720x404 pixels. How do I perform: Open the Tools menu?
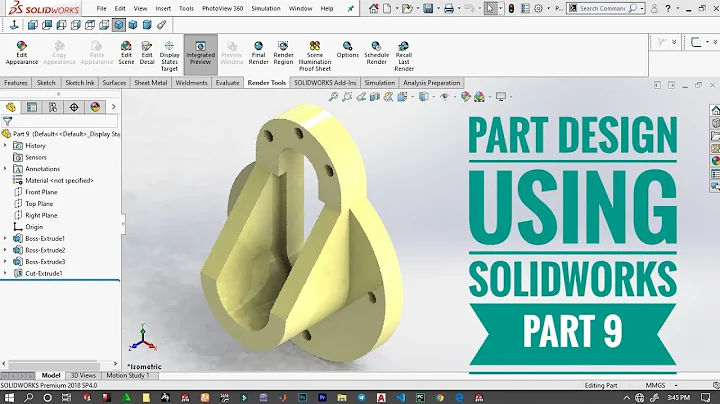[x=186, y=8]
